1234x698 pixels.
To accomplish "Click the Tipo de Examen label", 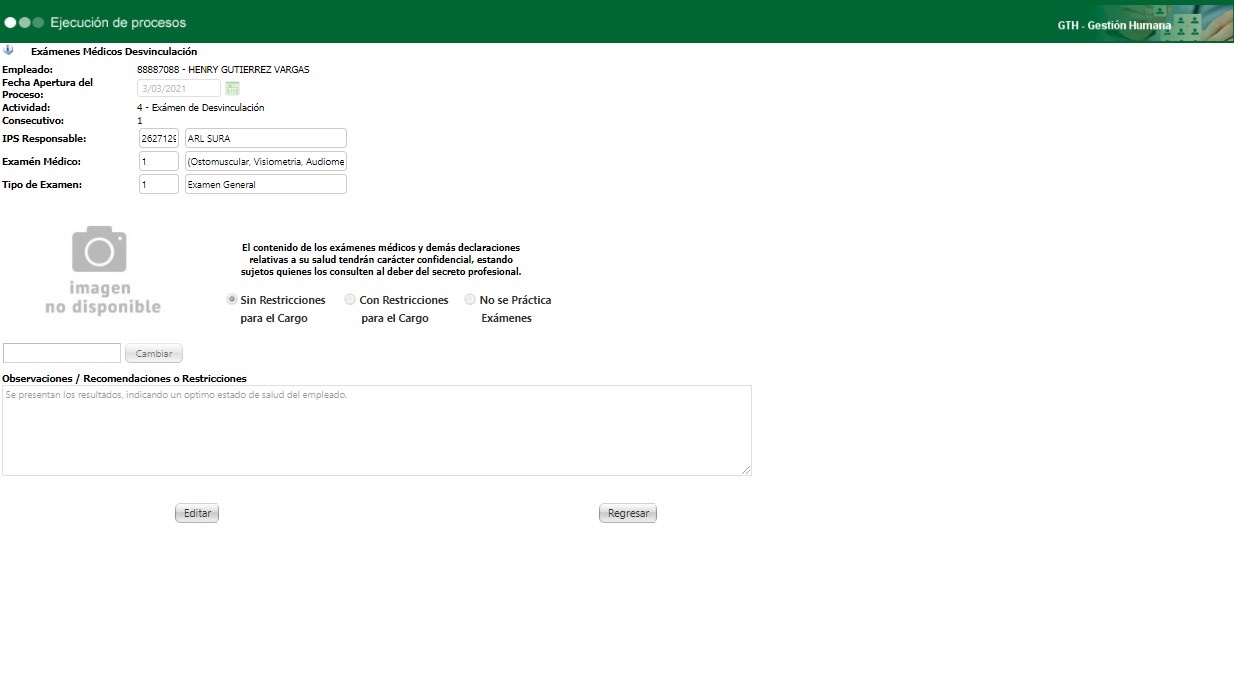I will click(42, 184).
